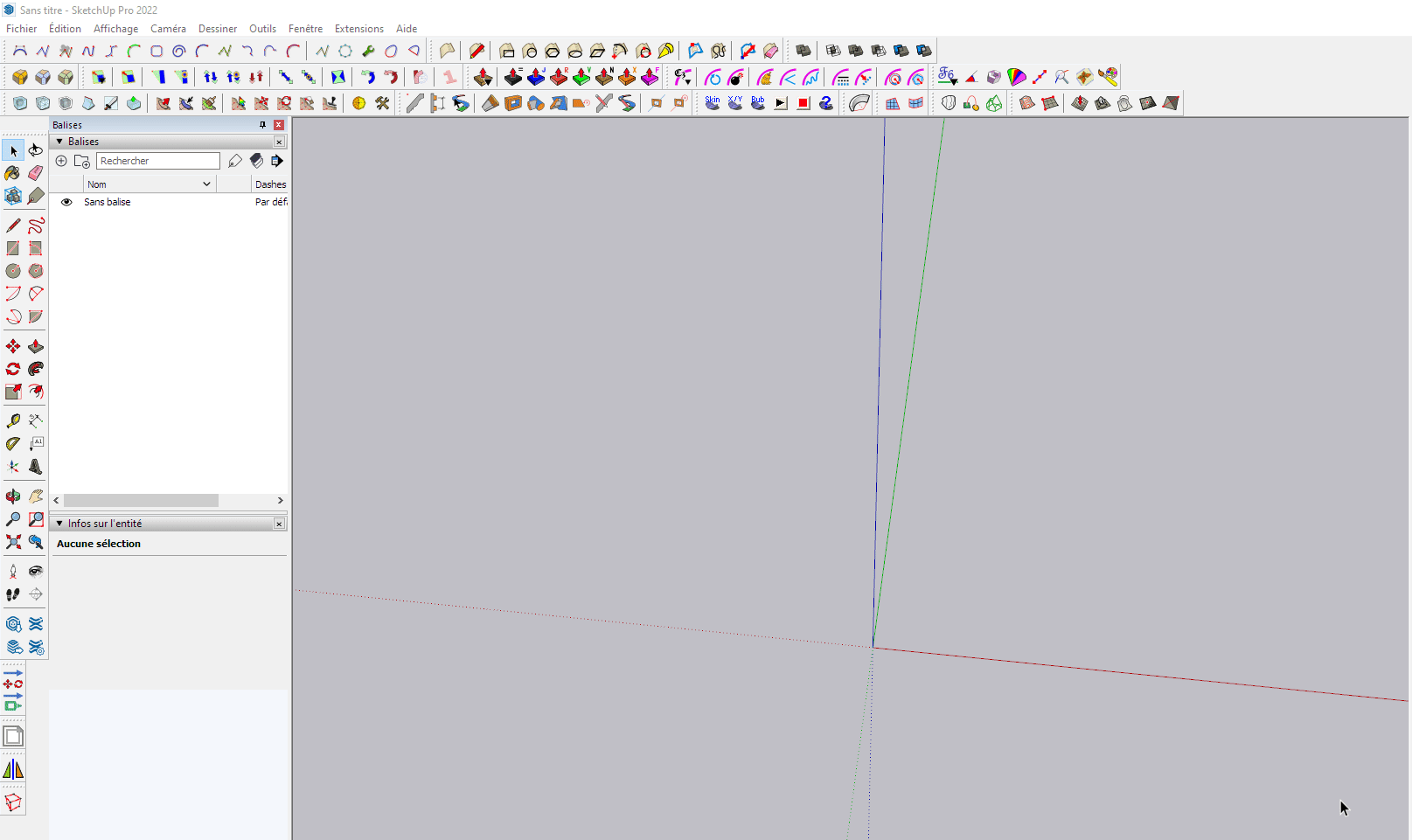Activate the Push/Pull tool
The image size is (1412, 840).
point(36,346)
